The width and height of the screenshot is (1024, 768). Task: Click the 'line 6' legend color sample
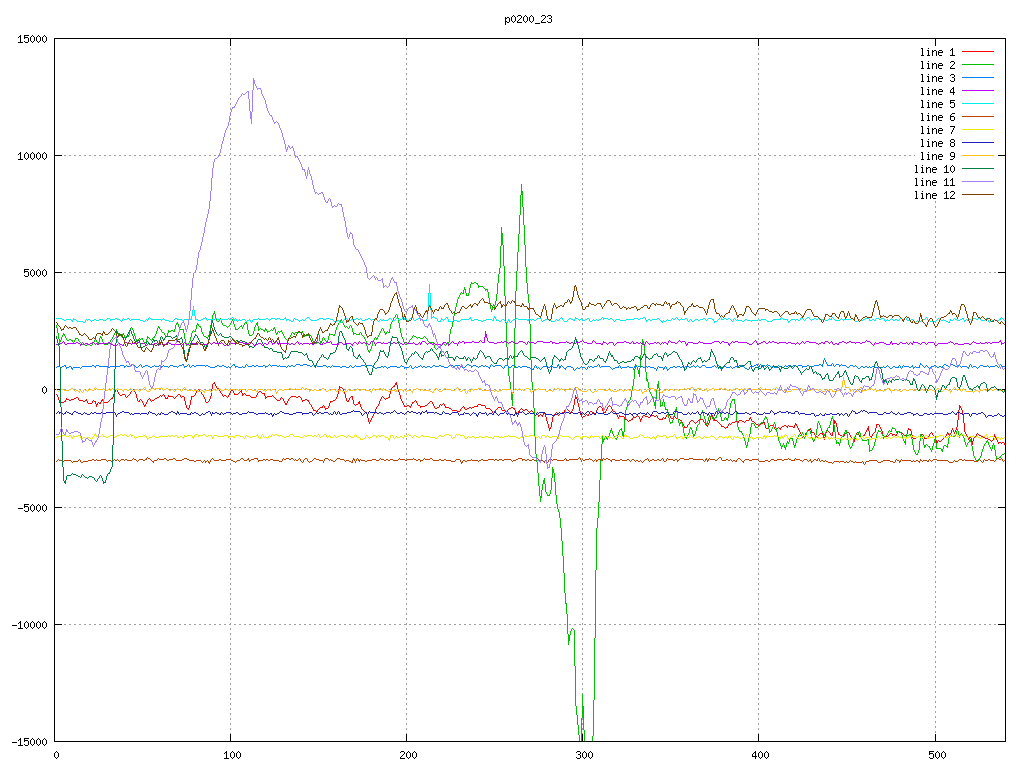[978, 117]
